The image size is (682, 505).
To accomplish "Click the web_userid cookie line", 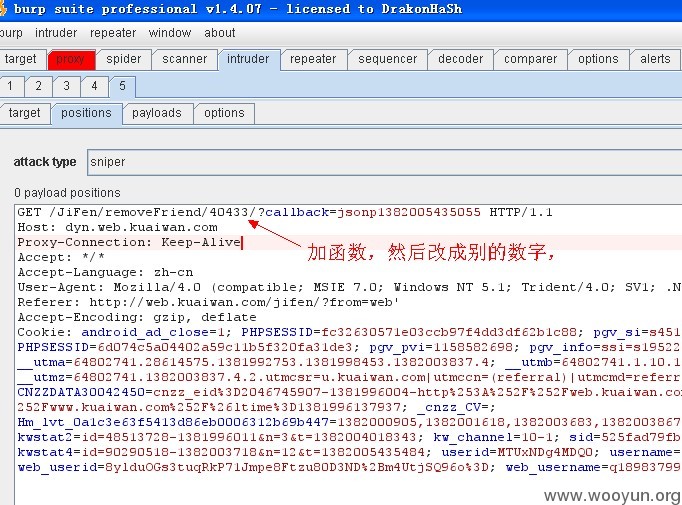I will (349, 467).
